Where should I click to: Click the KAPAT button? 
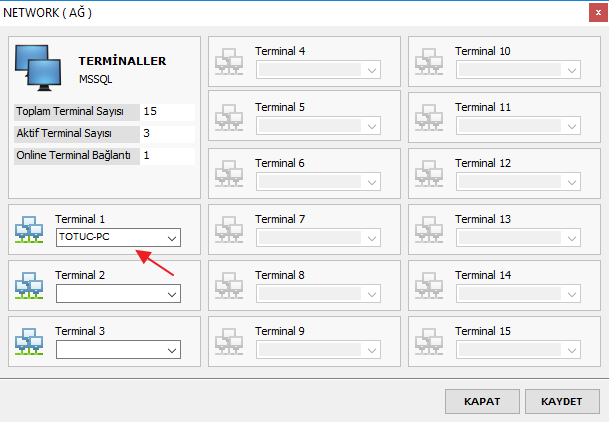coord(482,401)
